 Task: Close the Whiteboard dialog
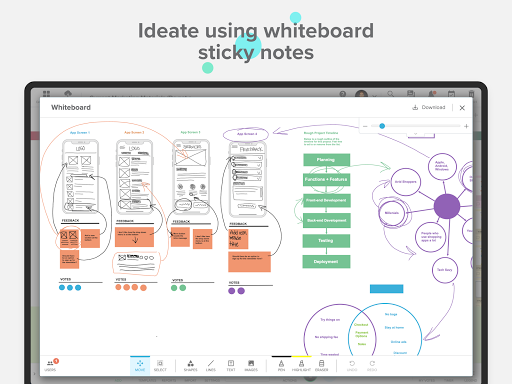(x=462, y=108)
